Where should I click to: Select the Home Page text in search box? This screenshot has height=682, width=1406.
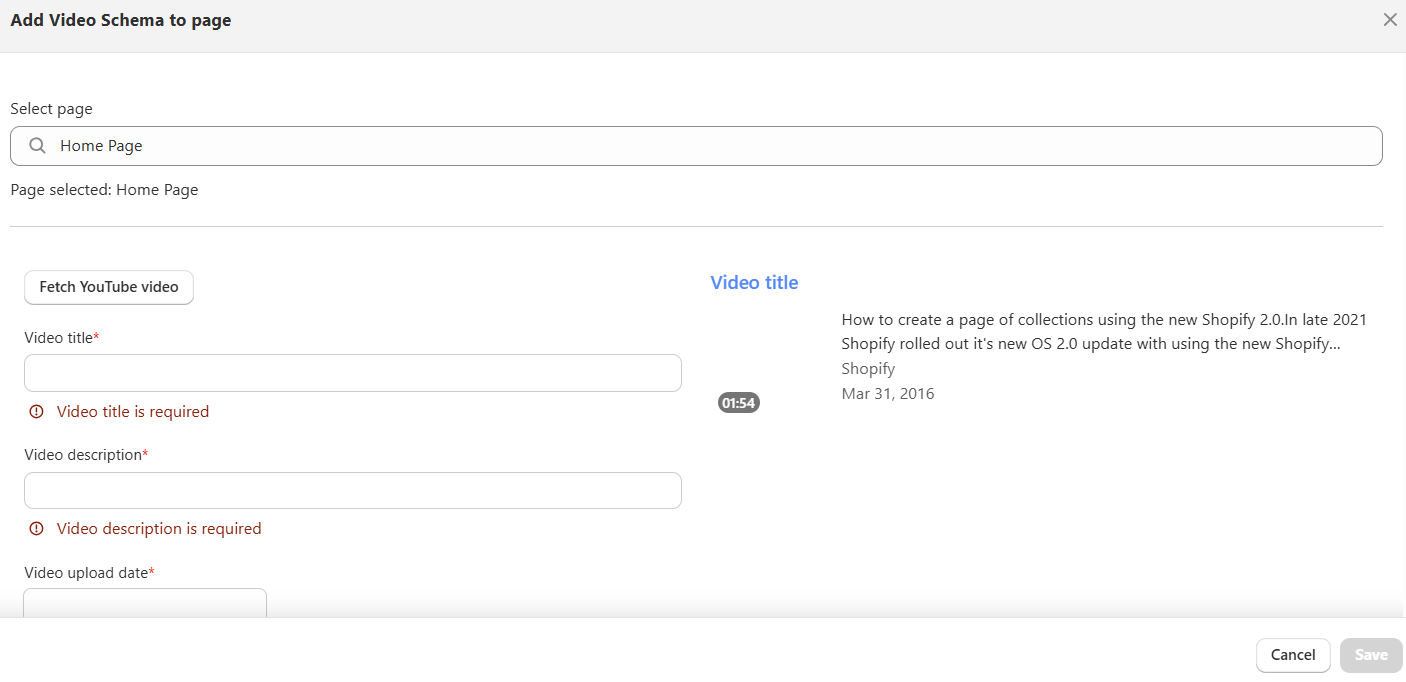click(x=102, y=145)
